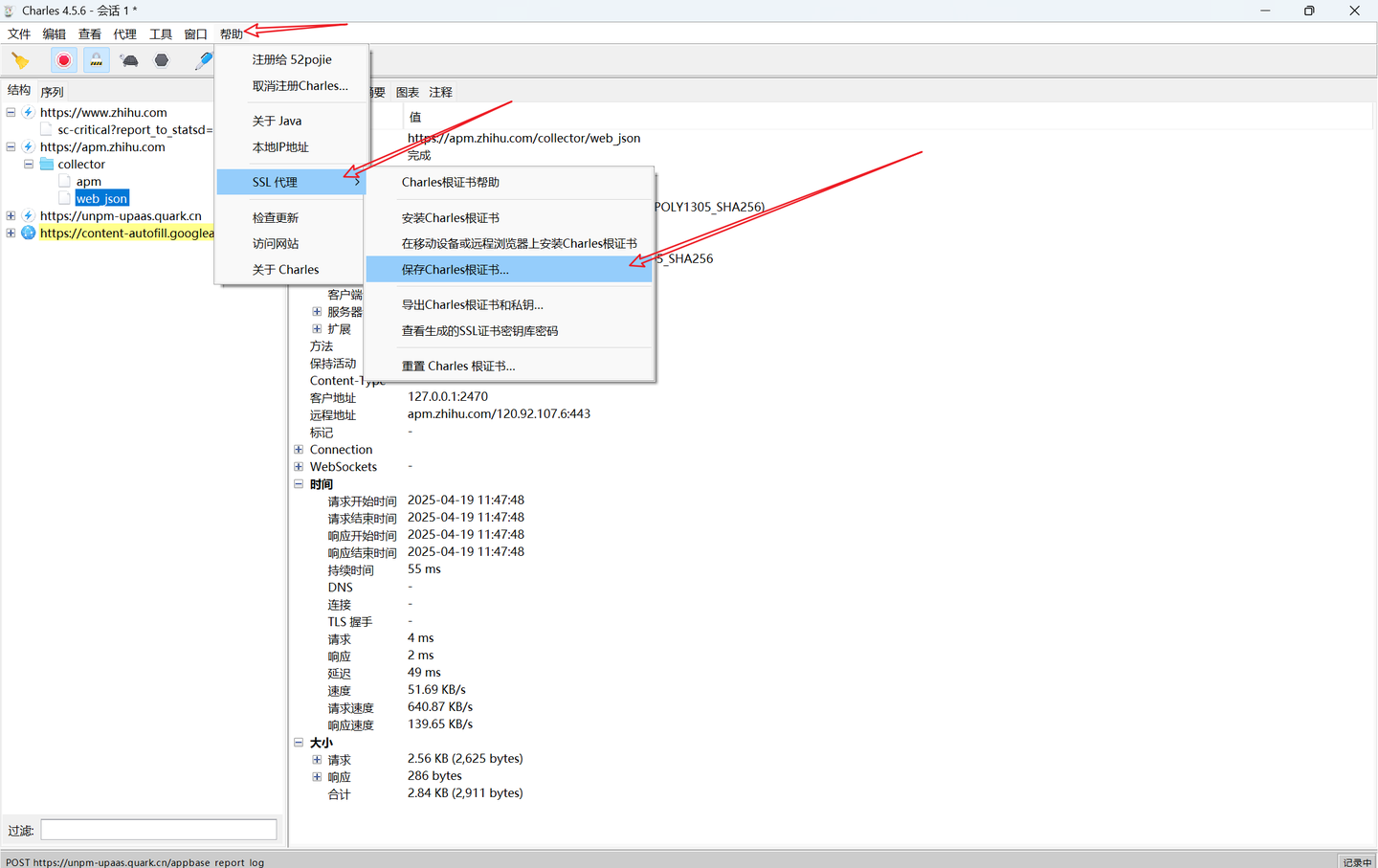
Task: Collapse the 大小 section
Action: (x=299, y=742)
